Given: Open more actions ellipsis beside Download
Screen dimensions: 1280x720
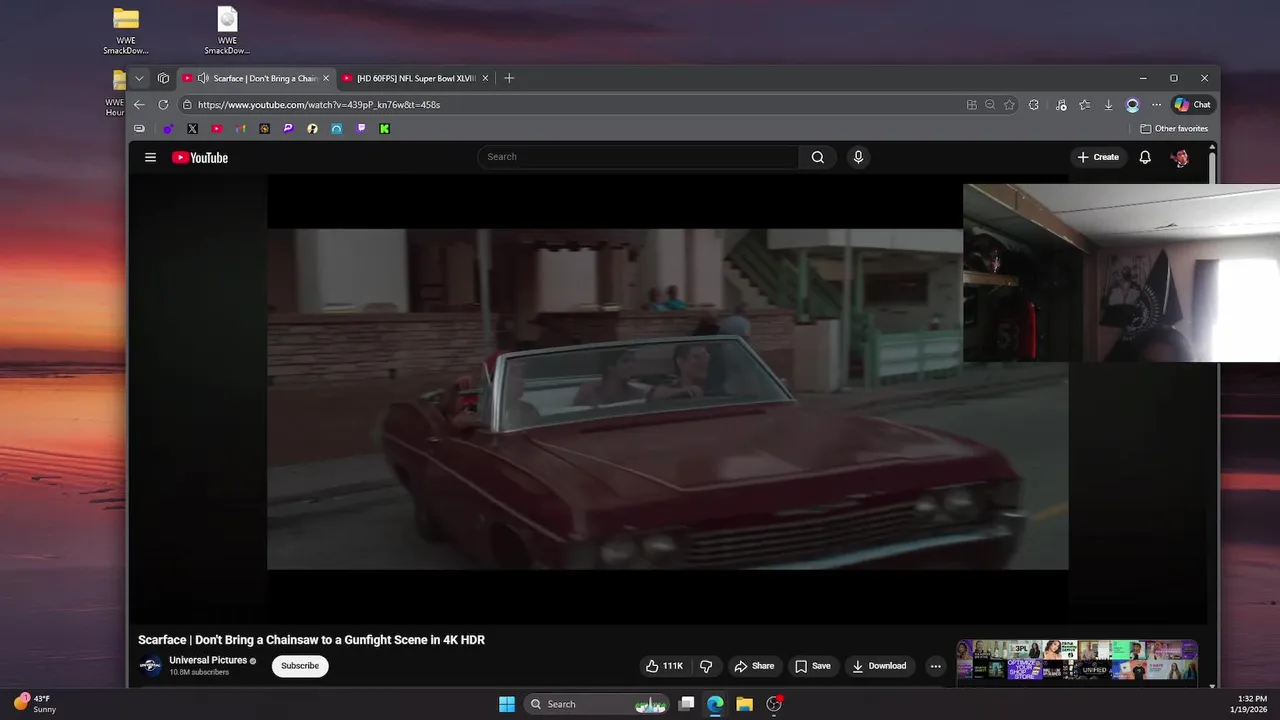Looking at the screenshot, I should 935,666.
